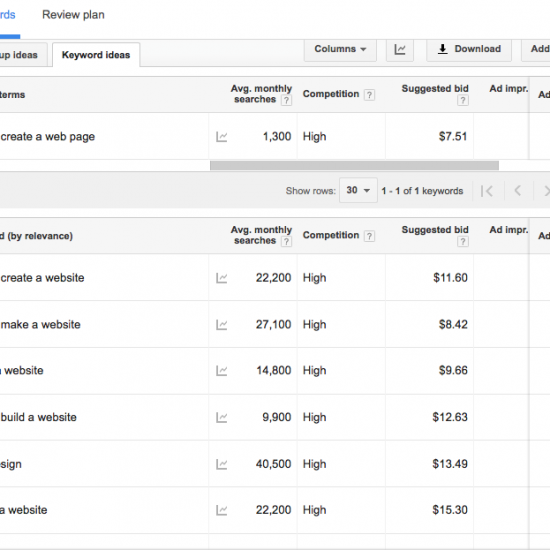Open the Review plan tab
The height and width of the screenshot is (550, 550).
click(x=73, y=15)
